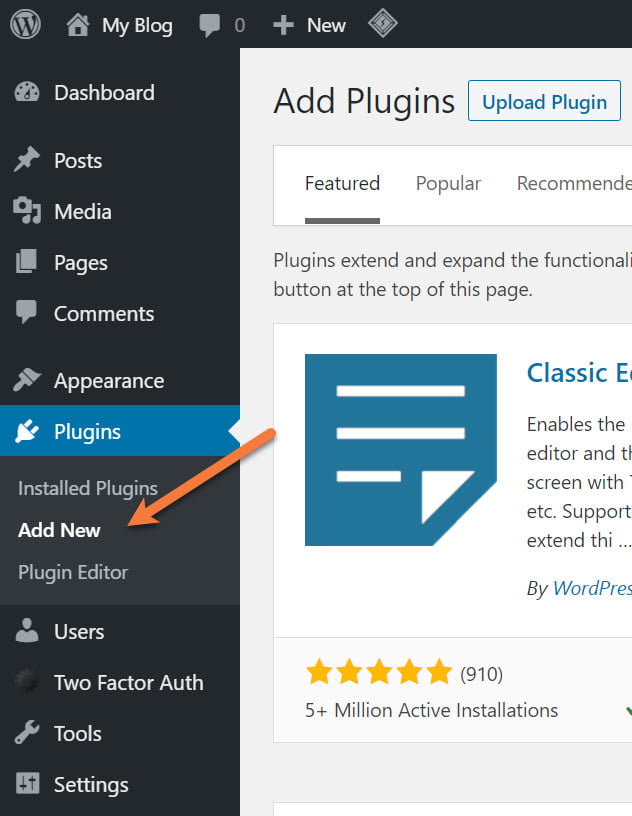This screenshot has height=816, width=632.
Task: Select the Appearance paintbrush icon
Action: [28, 380]
